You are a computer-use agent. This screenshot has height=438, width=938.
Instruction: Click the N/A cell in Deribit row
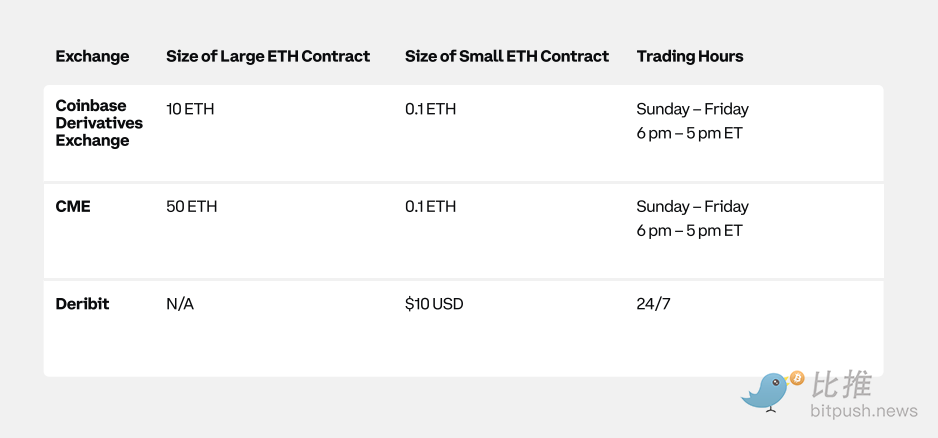tap(180, 303)
